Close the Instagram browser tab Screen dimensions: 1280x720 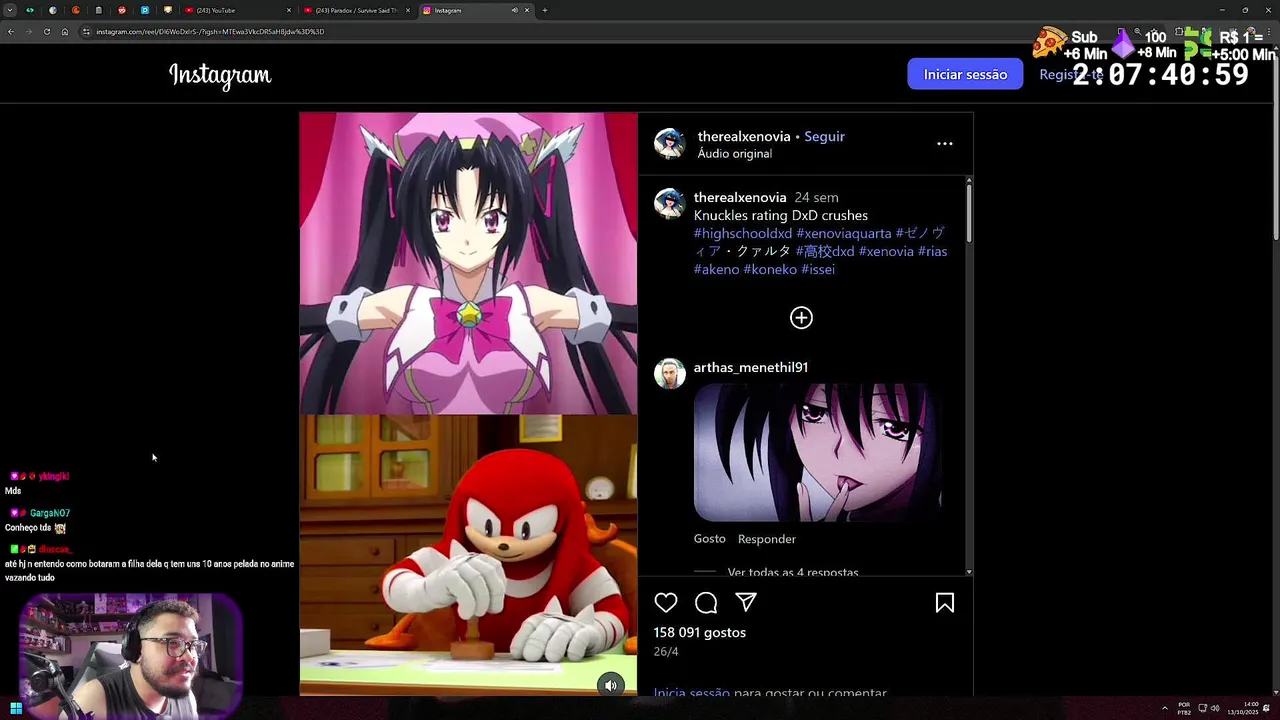click(527, 10)
